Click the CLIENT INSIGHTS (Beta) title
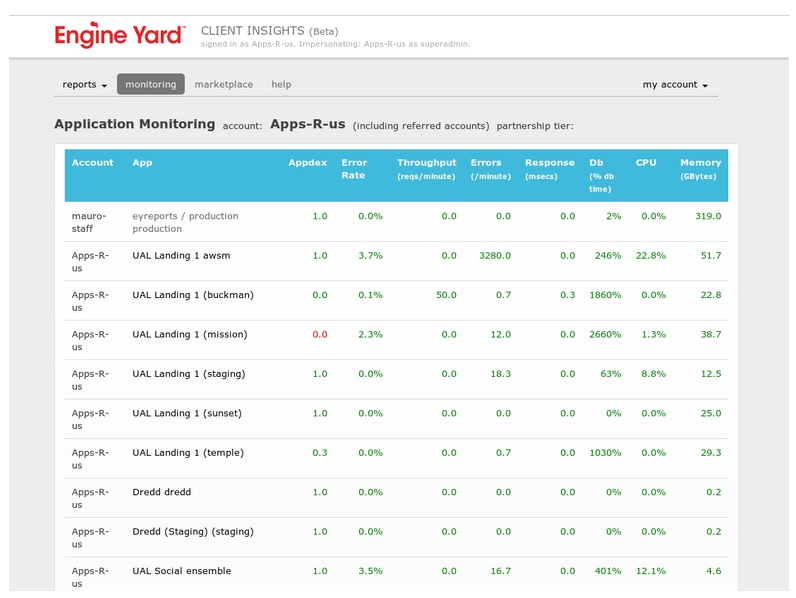The image size is (796, 598). [270, 31]
